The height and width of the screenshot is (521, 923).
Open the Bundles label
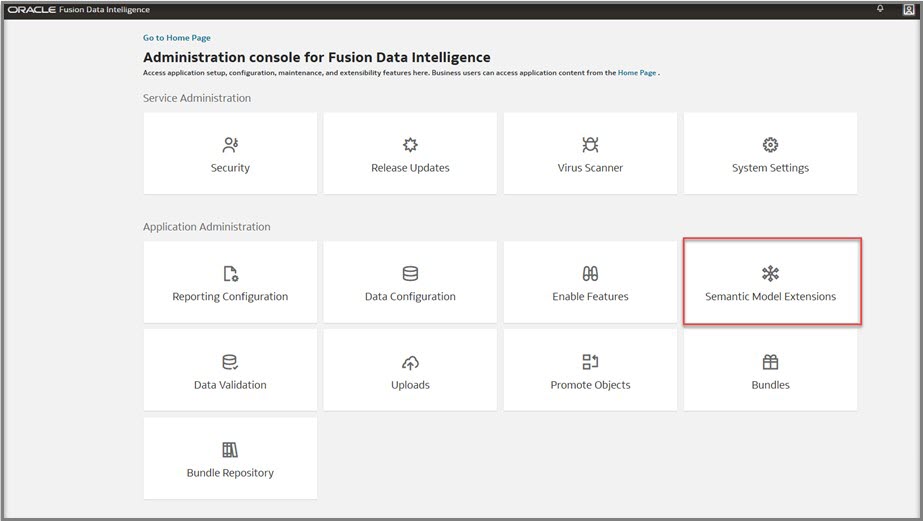click(x=771, y=385)
